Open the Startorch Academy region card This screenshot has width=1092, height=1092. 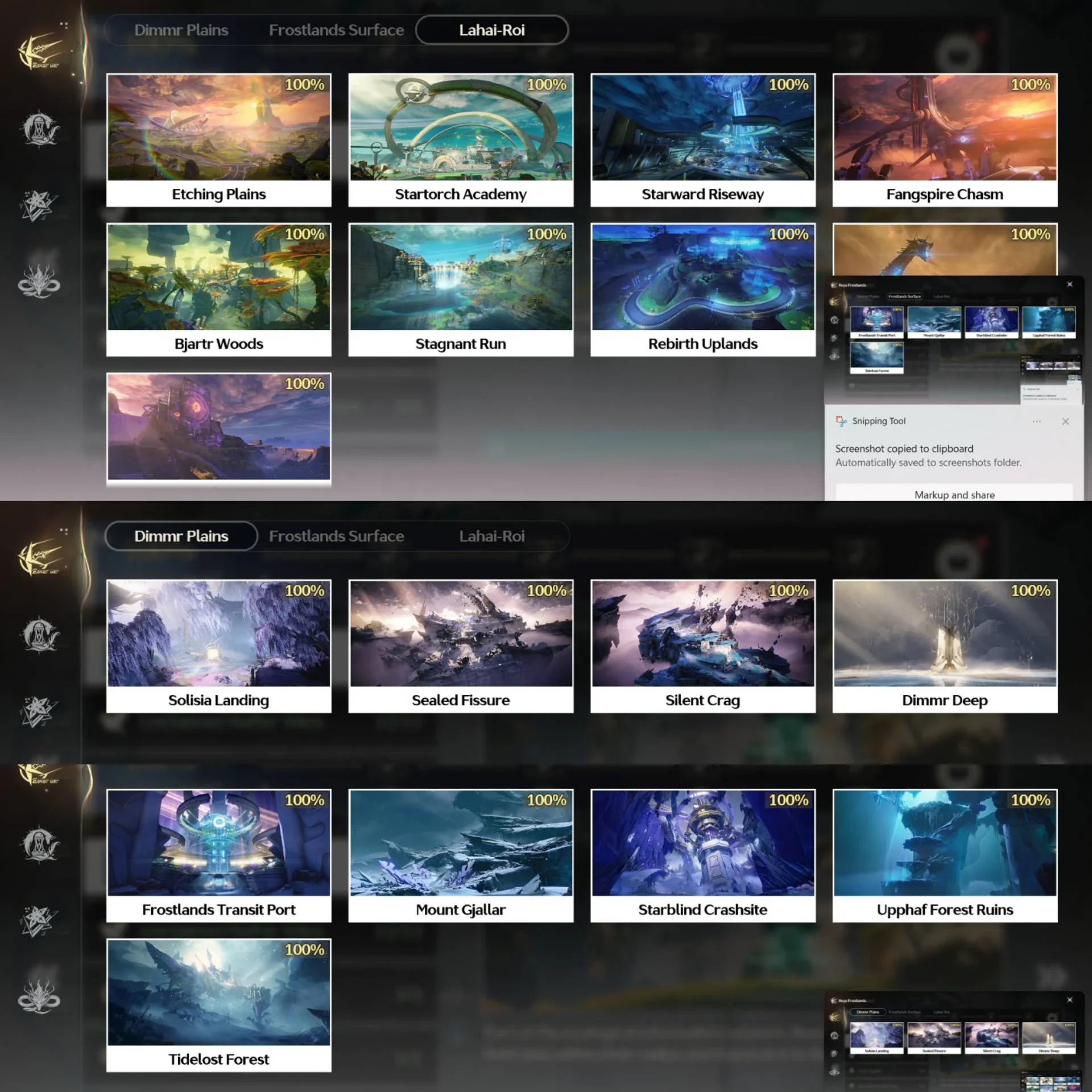(461, 140)
